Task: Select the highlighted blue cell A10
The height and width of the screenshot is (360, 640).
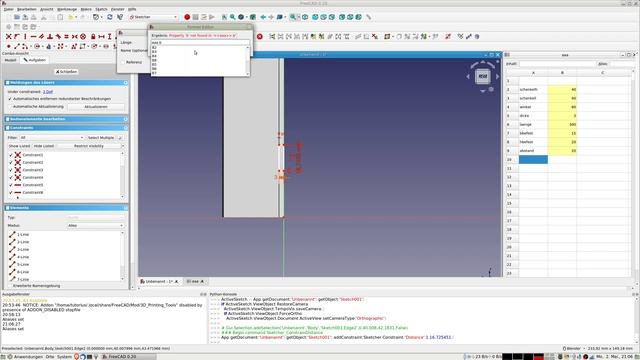Action: pyautogui.click(x=533, y=160)
